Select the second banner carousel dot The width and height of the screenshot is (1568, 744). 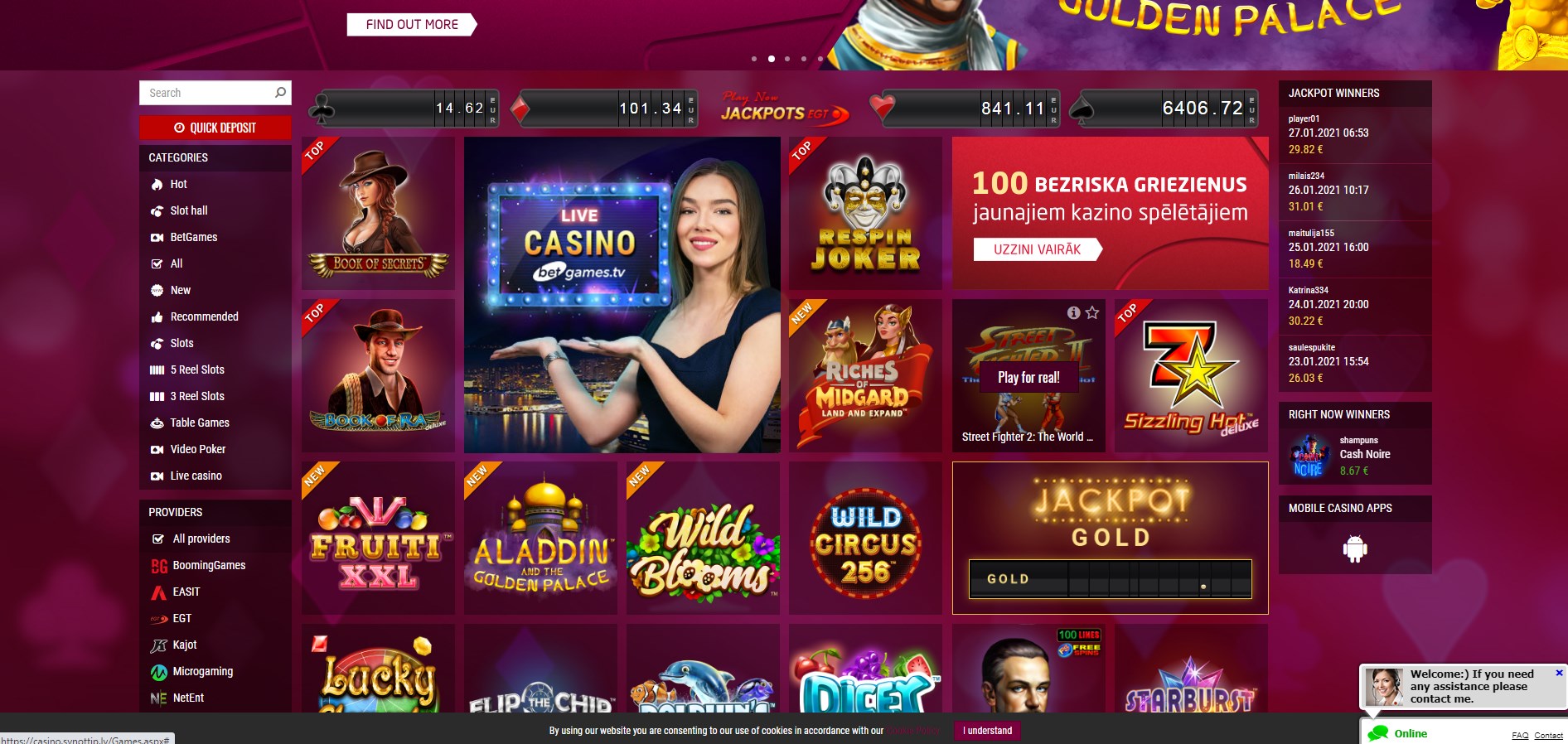coord(772,59)
